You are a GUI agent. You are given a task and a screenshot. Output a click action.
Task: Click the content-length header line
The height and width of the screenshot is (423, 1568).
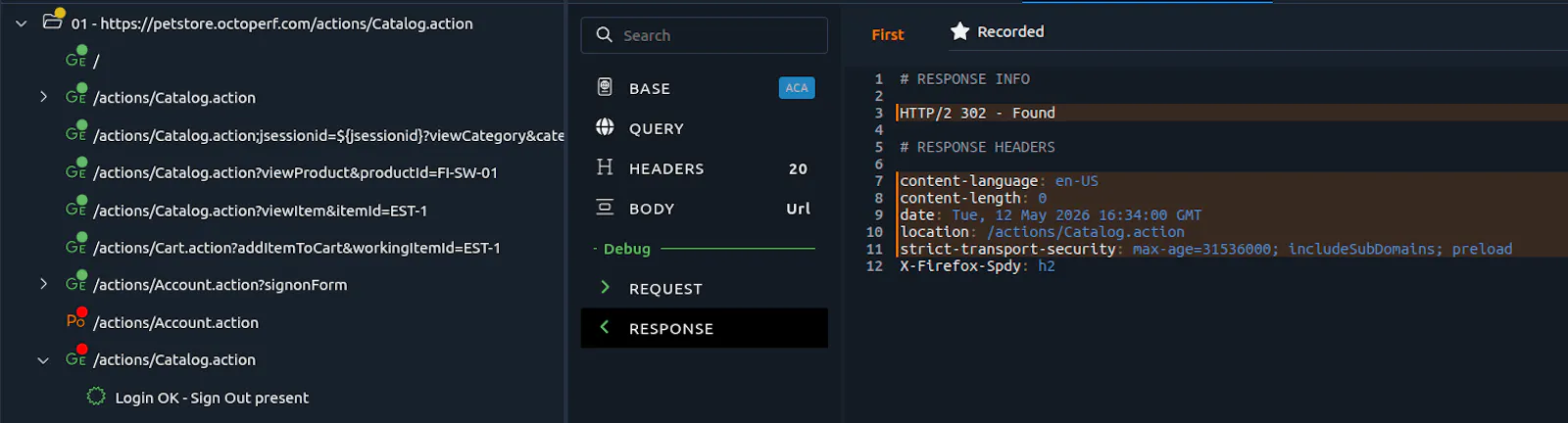point(973,198)
